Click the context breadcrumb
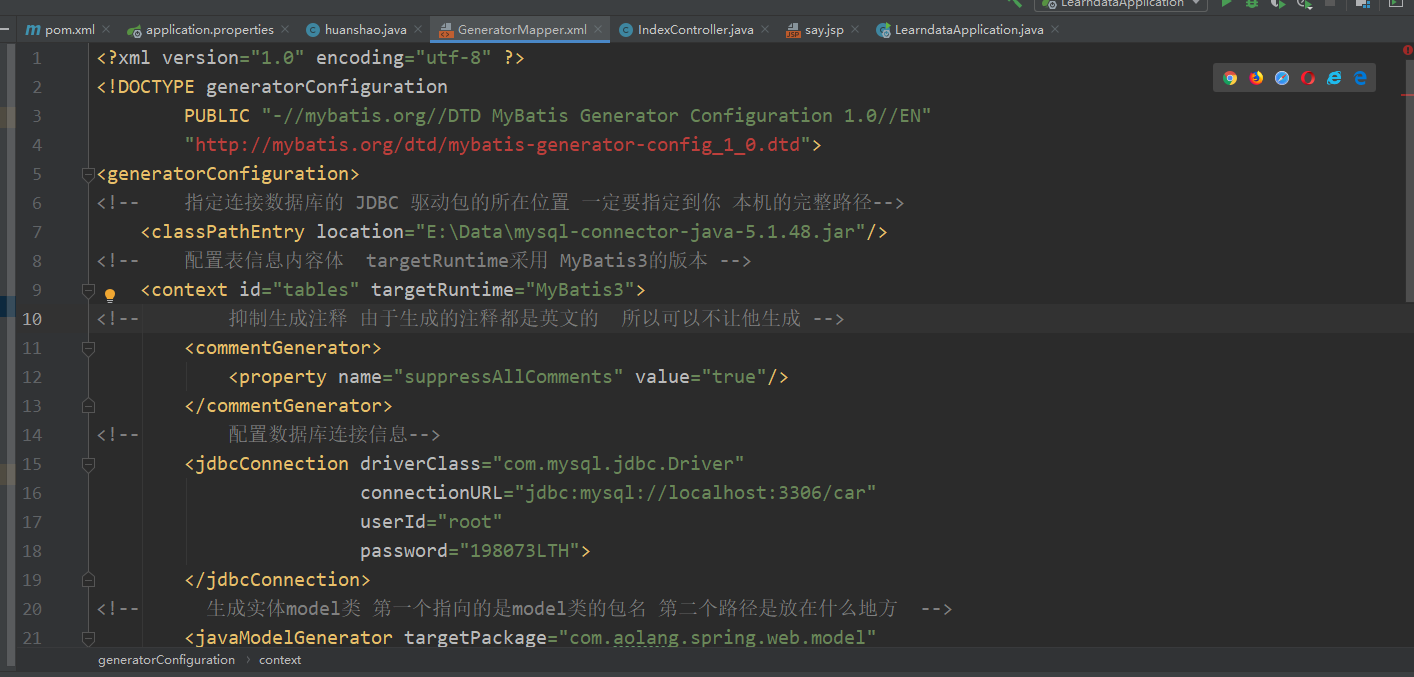 (x=280, y=660)
